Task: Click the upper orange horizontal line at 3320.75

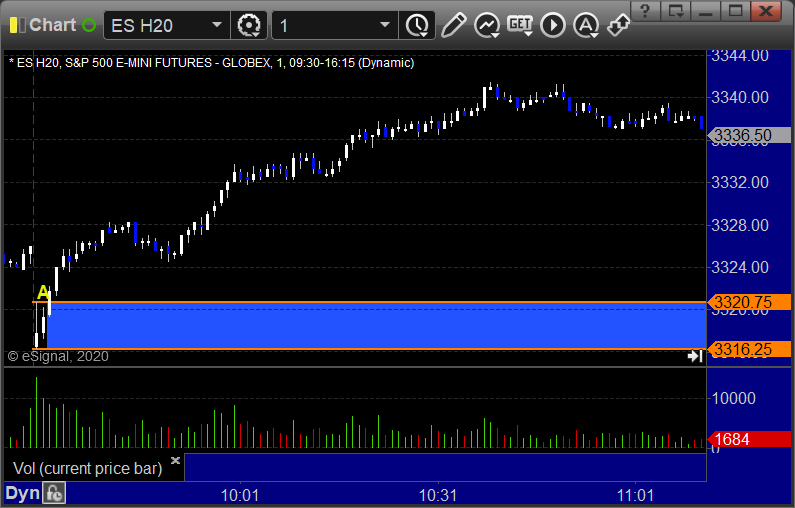Action: coord(369,302)
